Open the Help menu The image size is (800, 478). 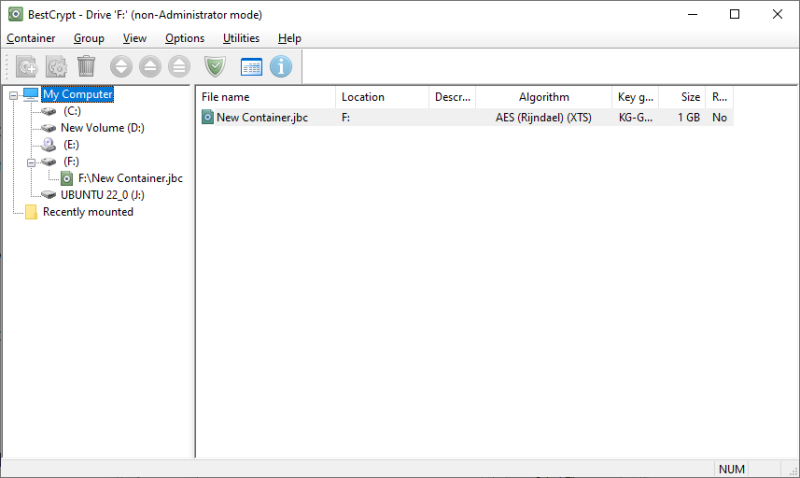[289, 38]
